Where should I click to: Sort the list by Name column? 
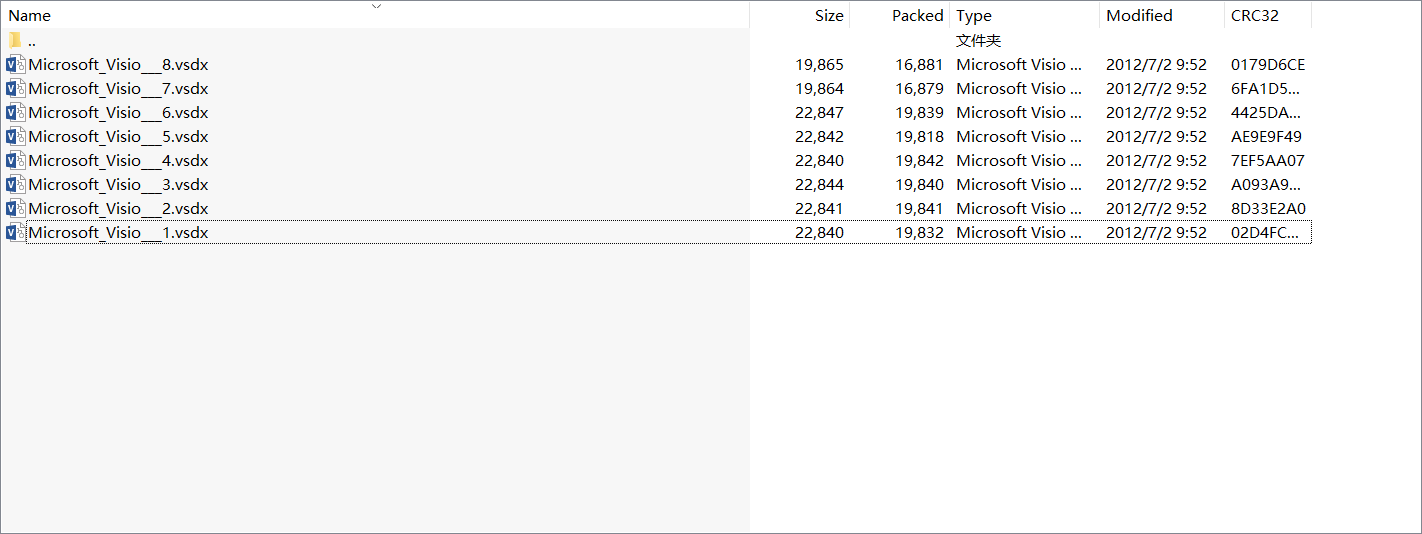(30, 16)
